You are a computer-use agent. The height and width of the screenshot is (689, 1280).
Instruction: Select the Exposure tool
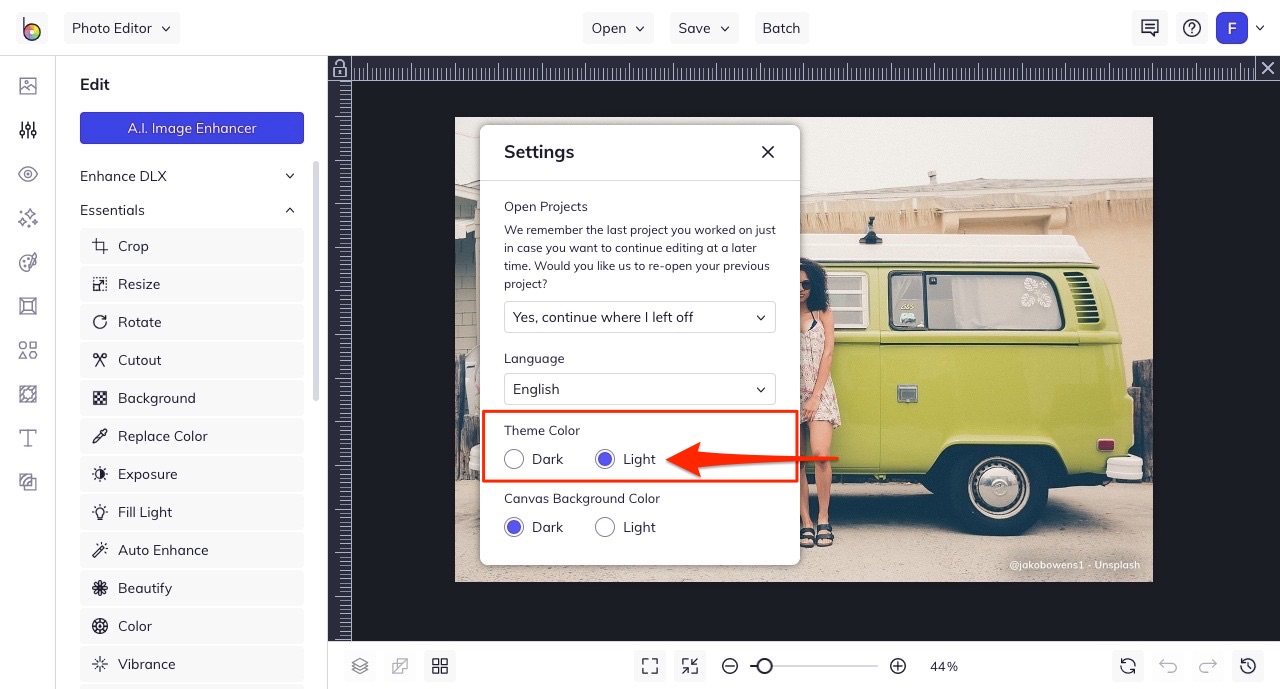[192, 474]
